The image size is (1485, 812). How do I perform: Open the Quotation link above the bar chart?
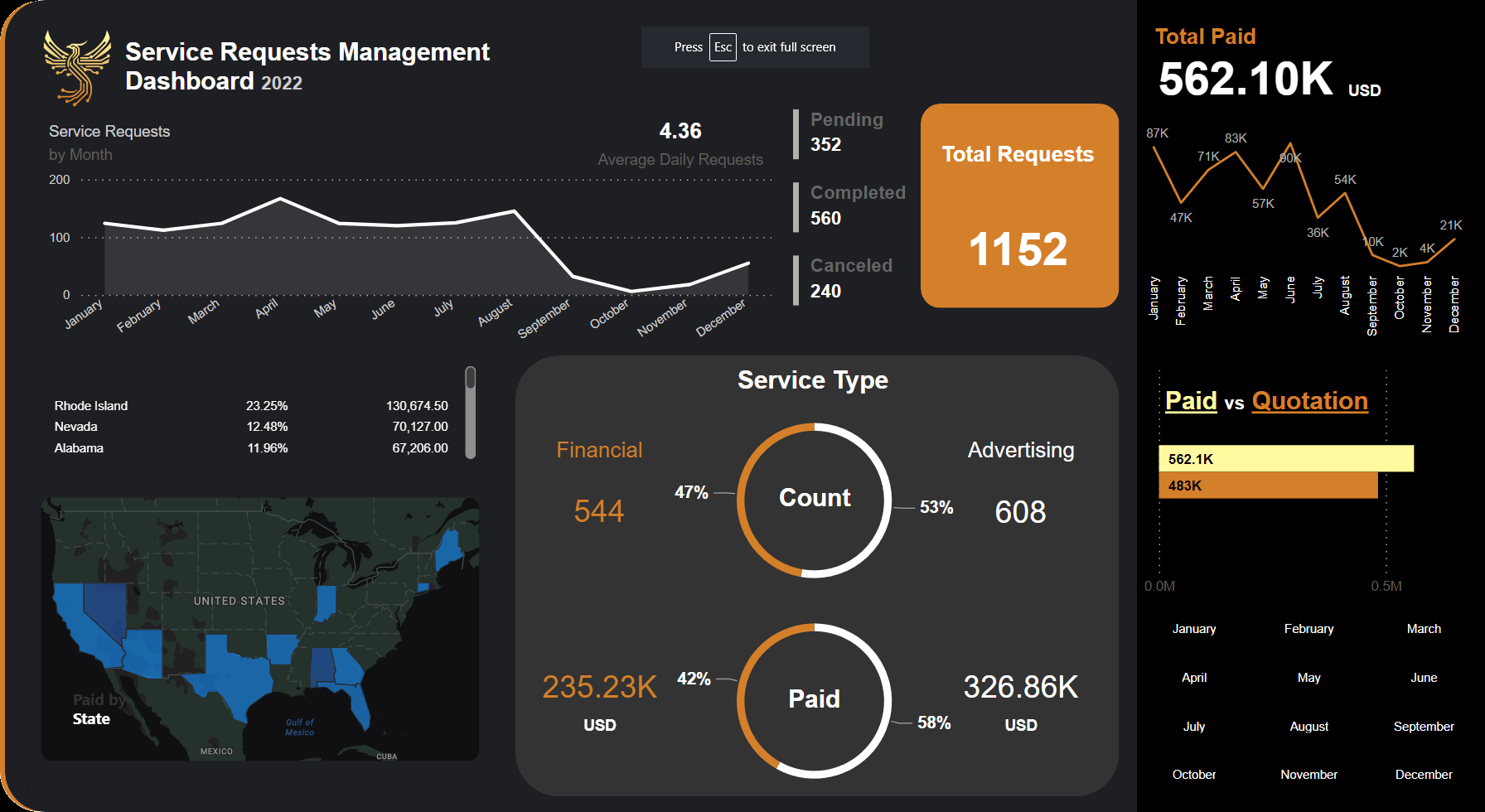pos(1309,401)
